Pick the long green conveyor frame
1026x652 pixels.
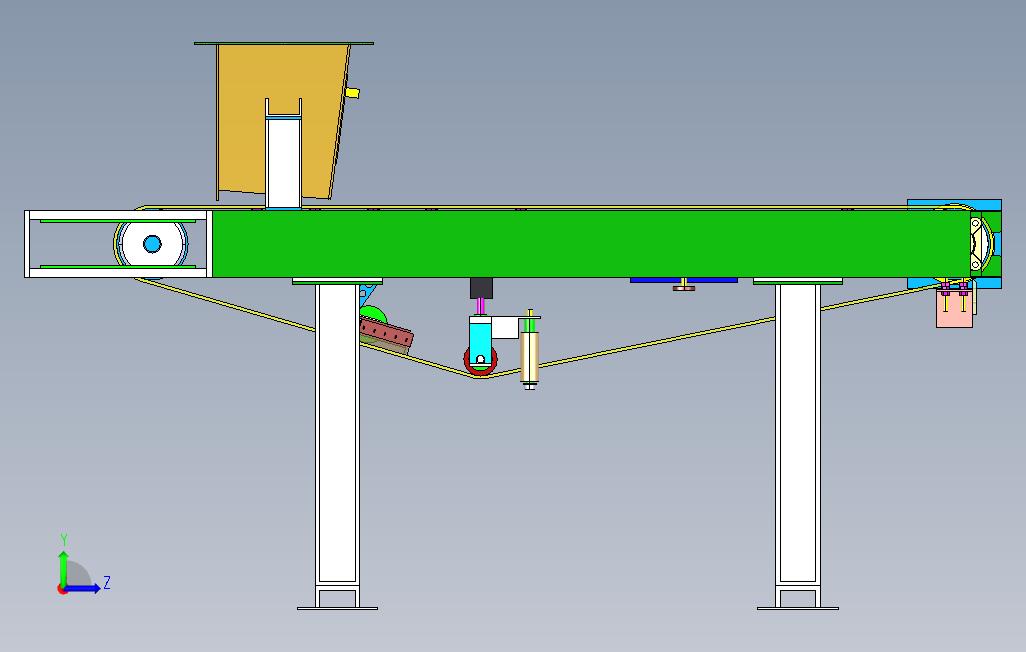coord(591,244)
